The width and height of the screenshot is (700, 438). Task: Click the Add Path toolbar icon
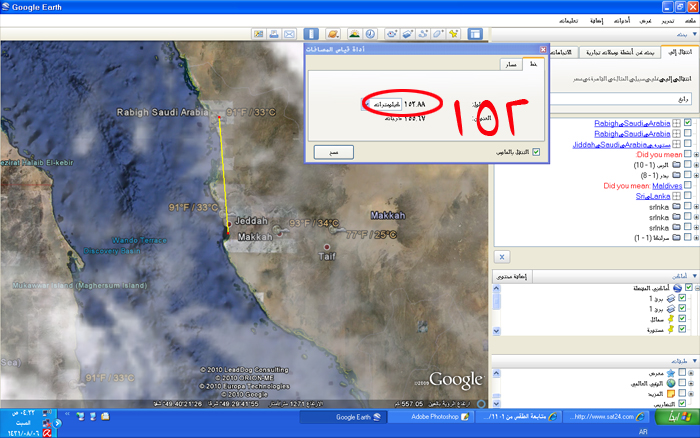(x=423, y=34)
